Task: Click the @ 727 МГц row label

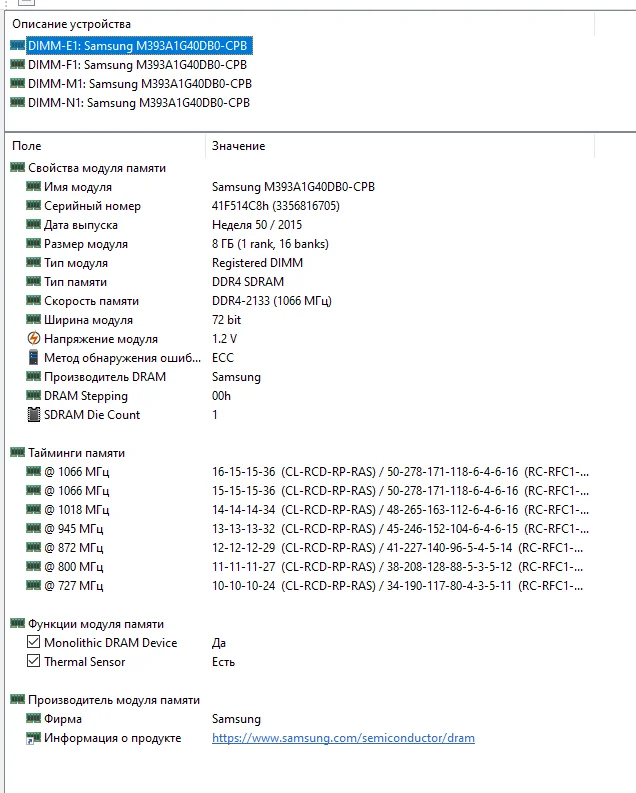Action: click(74, 586)
